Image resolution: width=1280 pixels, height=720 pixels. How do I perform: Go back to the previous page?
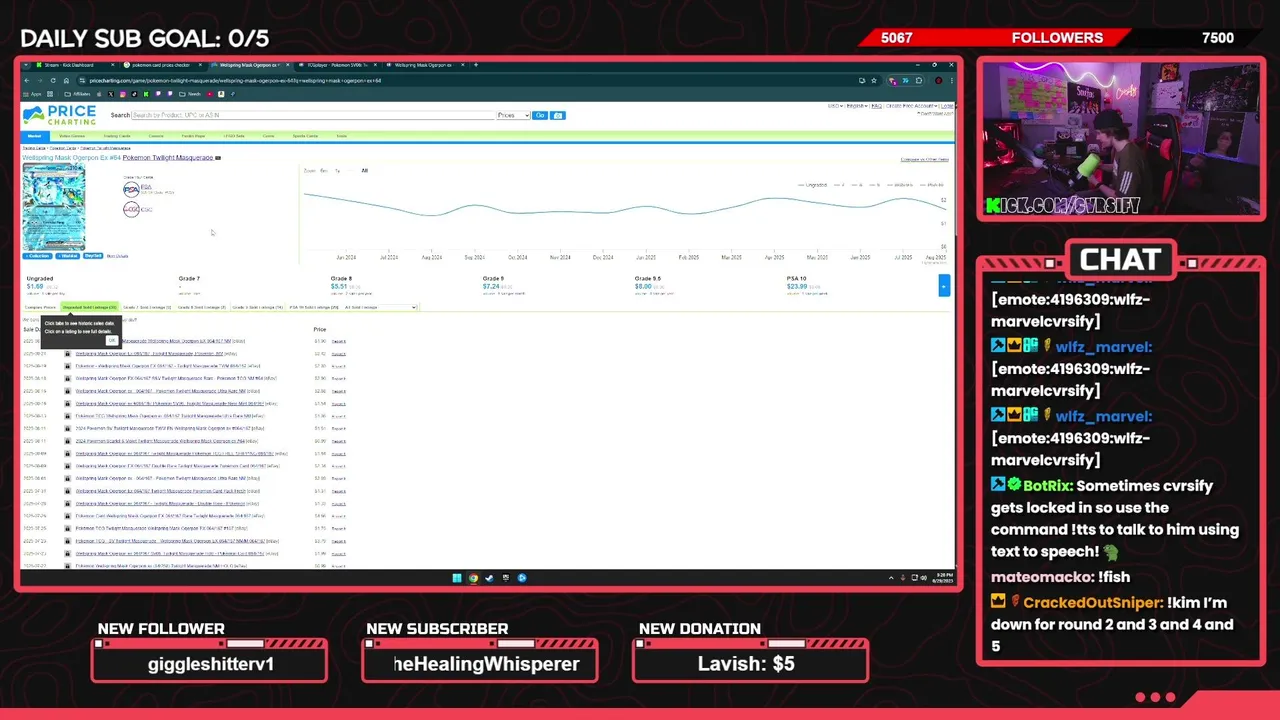pos(27,81)
